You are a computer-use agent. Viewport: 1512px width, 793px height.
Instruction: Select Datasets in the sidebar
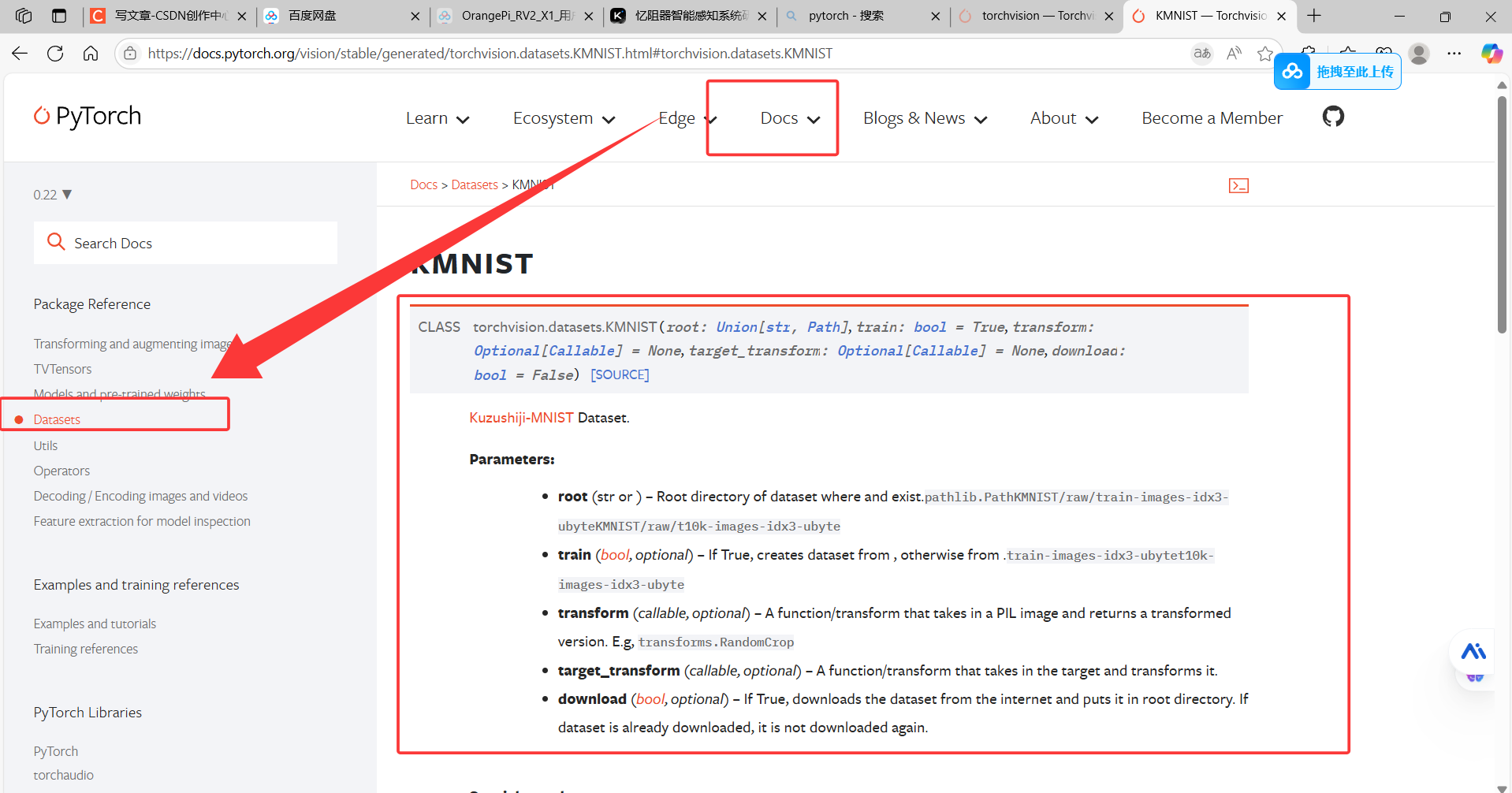(57, 419)
